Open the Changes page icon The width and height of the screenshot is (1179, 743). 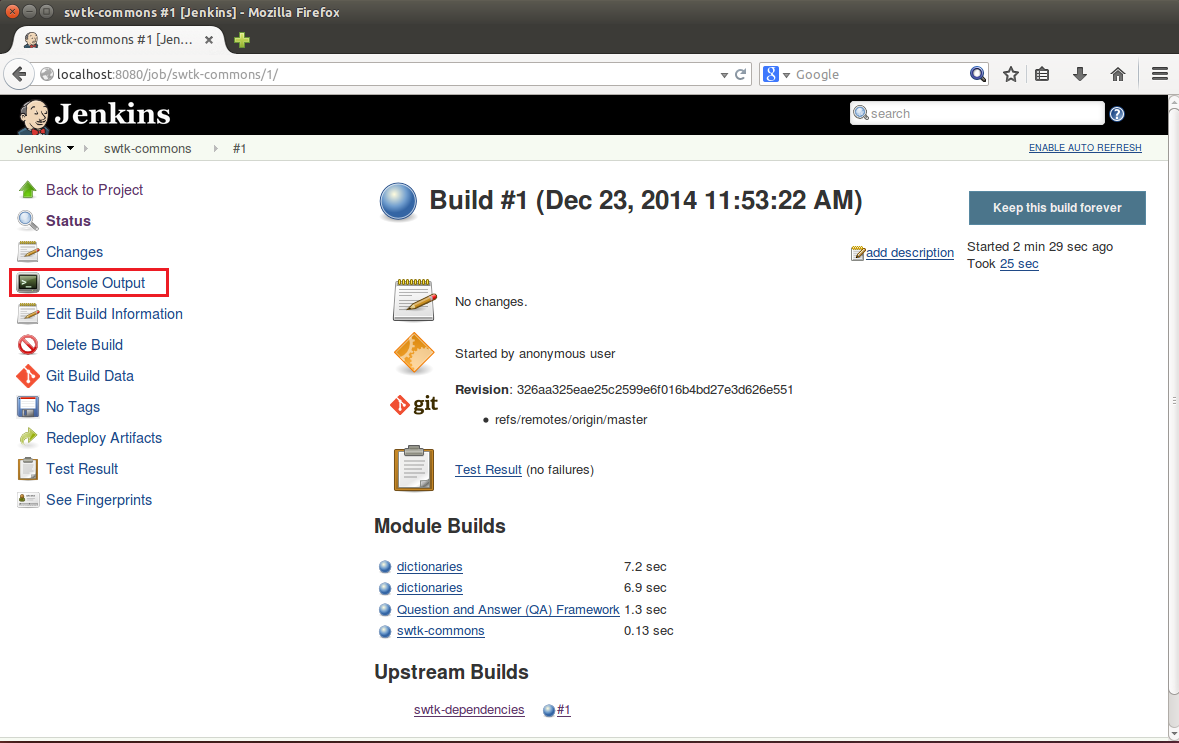pyautogui.click(x=27, y=251)
